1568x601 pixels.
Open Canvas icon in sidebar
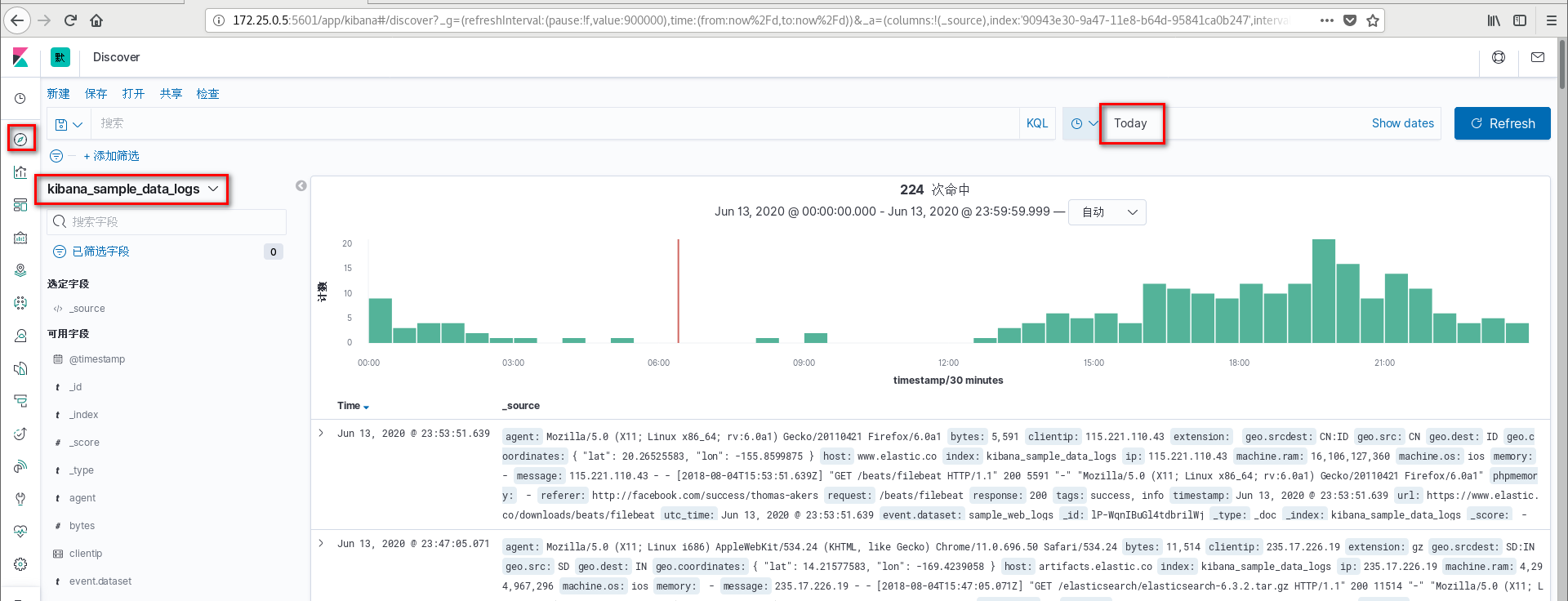20,238
